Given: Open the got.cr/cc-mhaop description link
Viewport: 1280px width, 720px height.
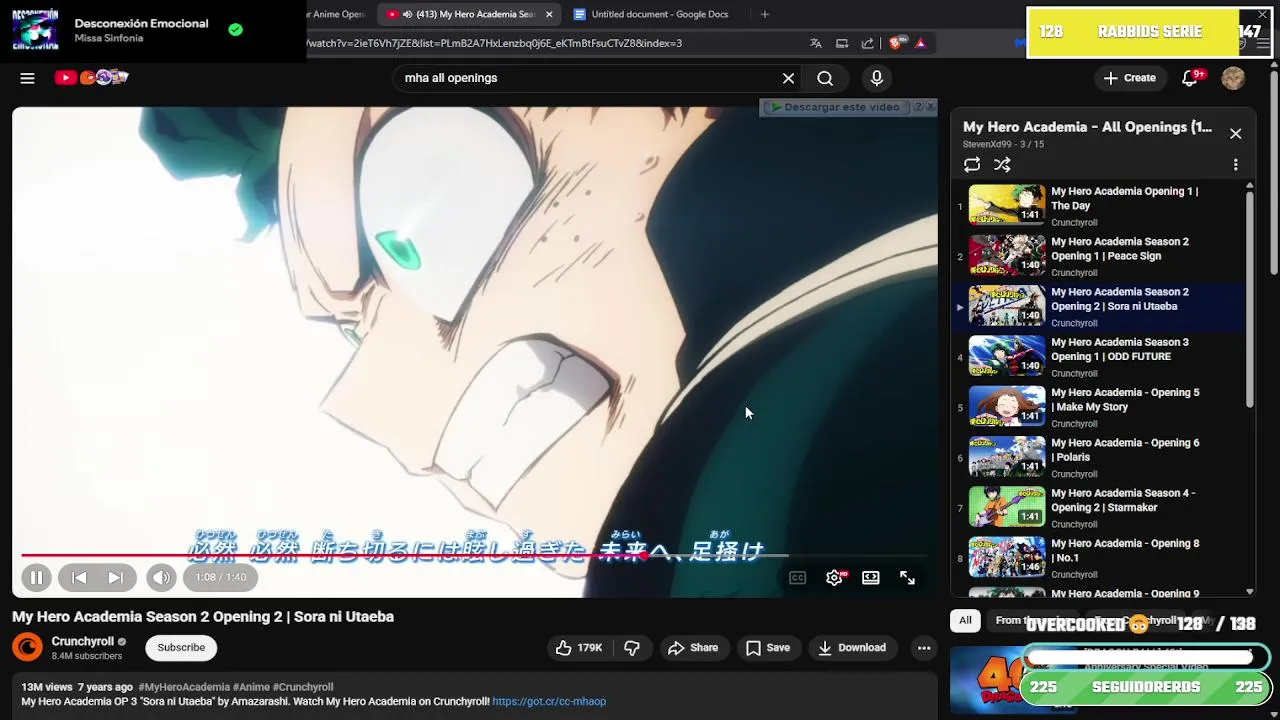Looking at the screenshot, I should click(549, 702).
